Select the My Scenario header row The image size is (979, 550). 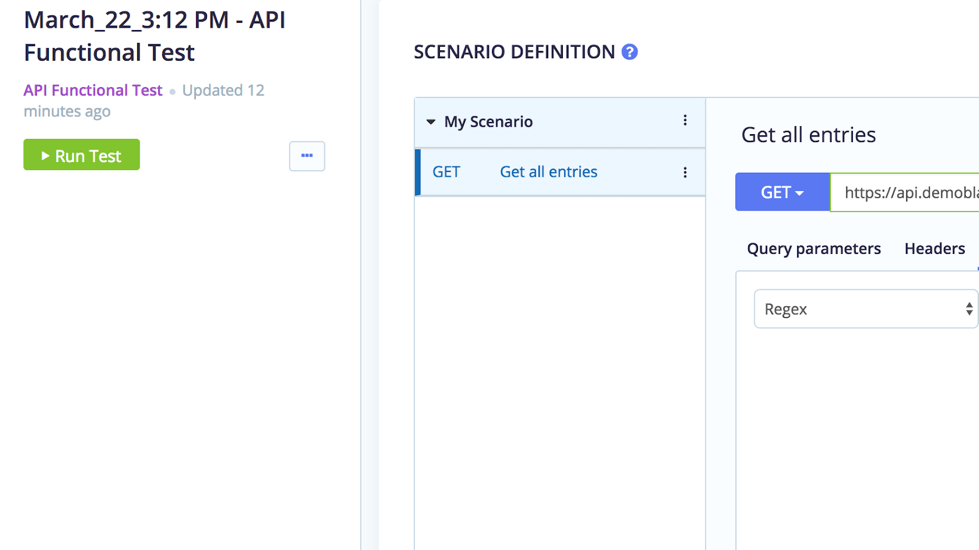(560, 122)
